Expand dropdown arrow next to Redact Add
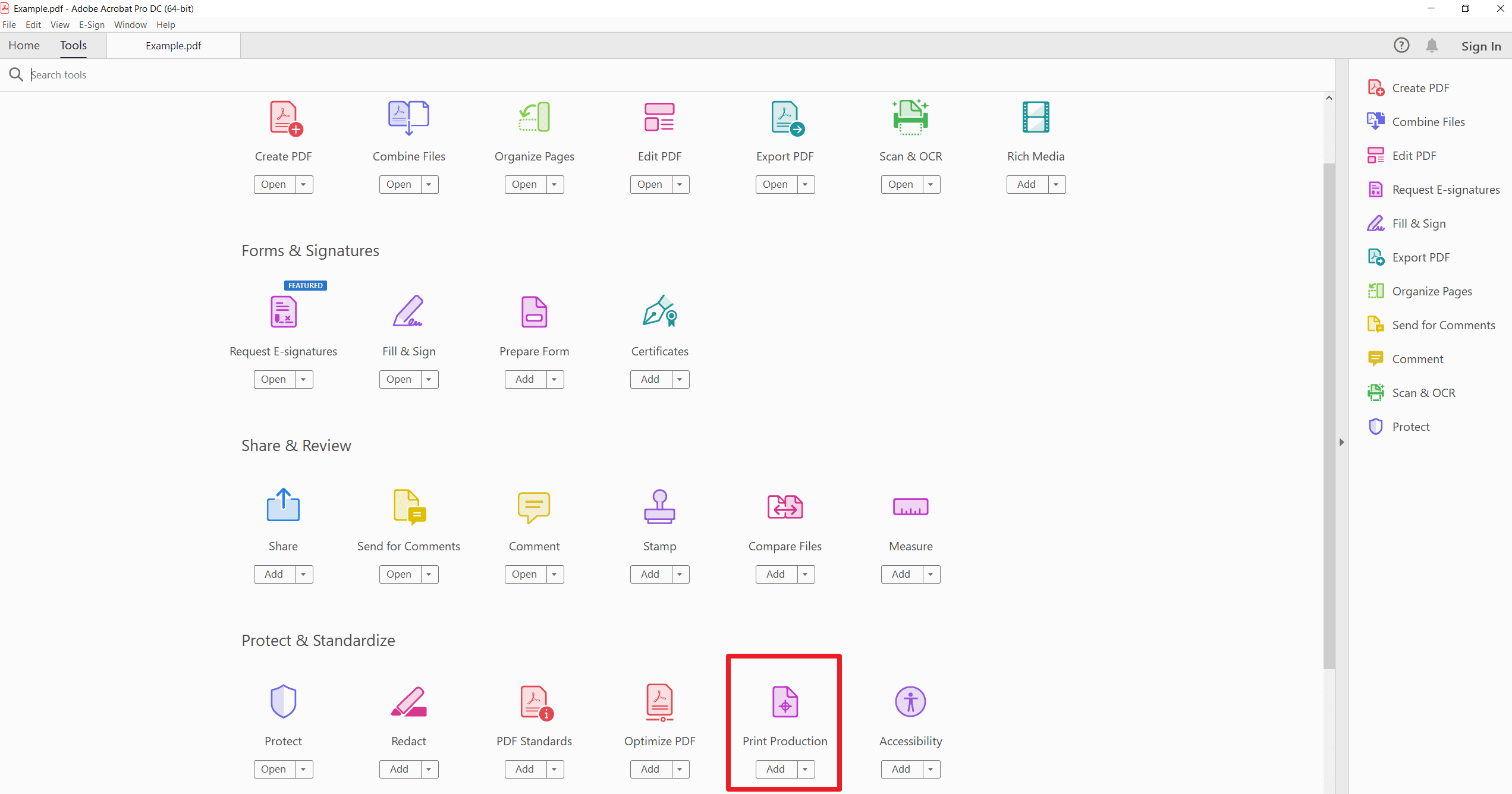The width and height of the screenshot is (1512, 794). click(429, 769)
